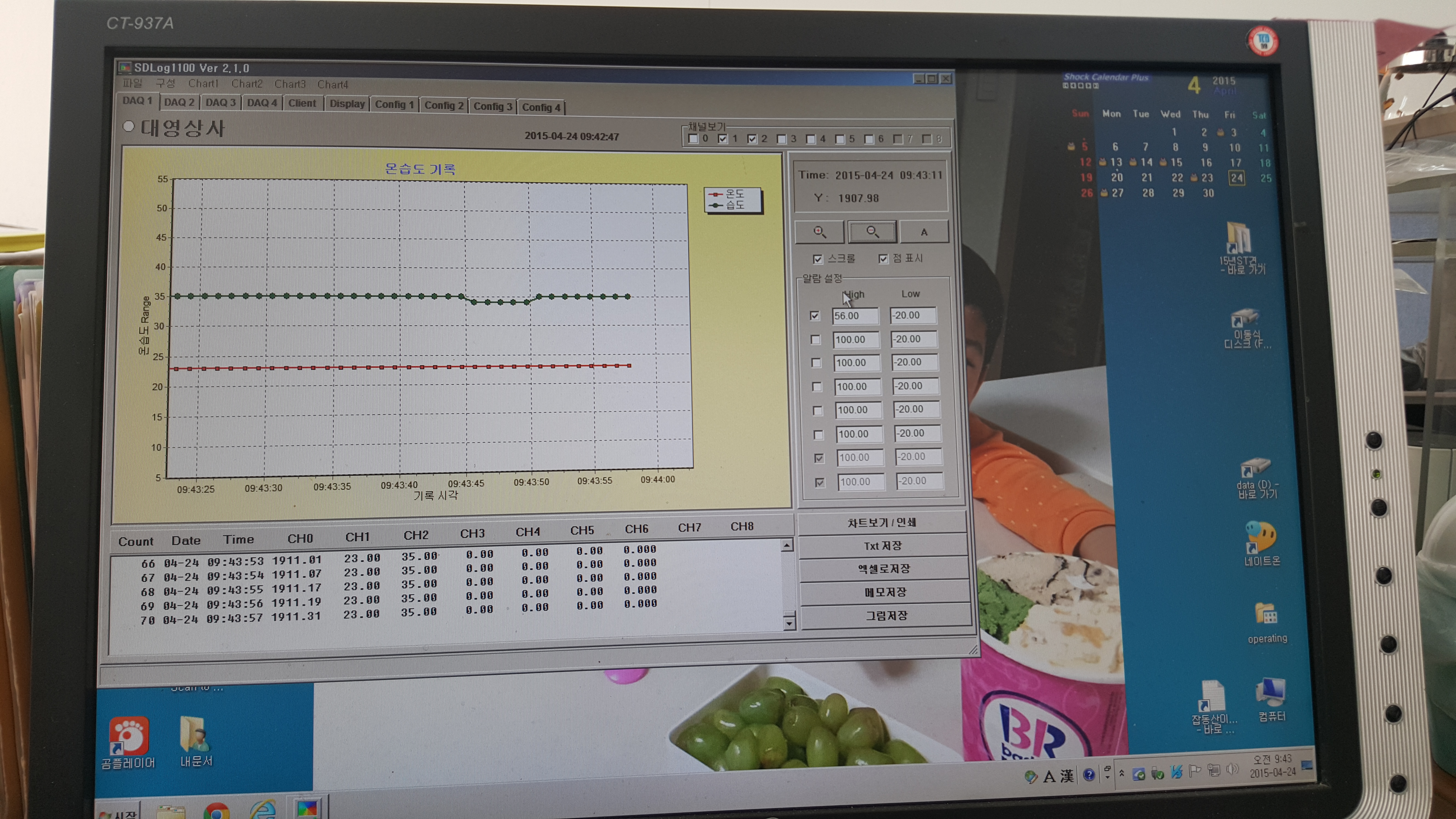Launch 곰플레이어 from the desktop

pos(128,743)
